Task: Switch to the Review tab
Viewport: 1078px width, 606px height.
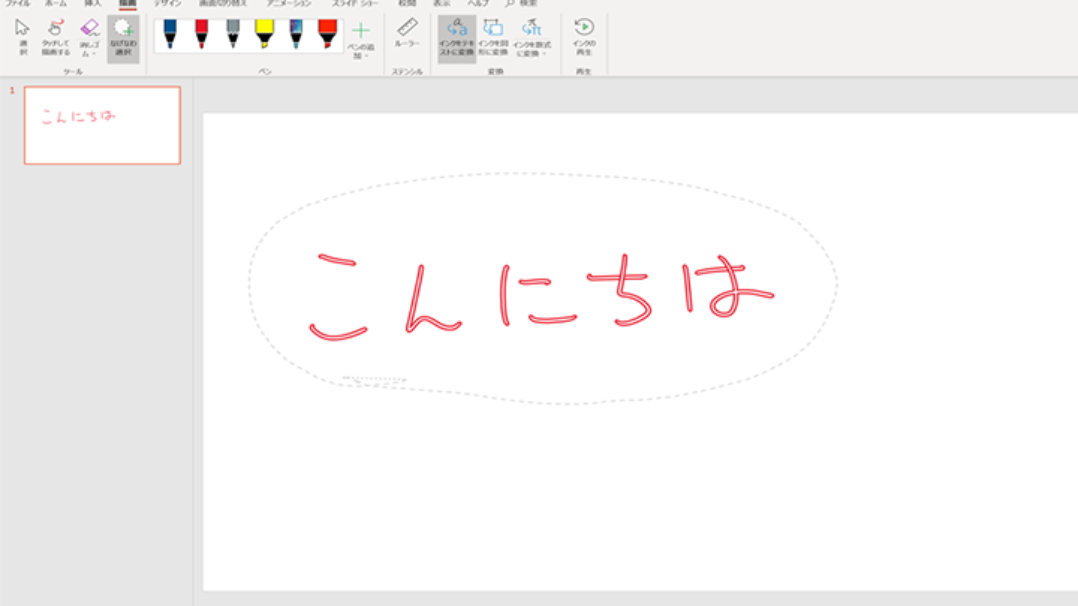Action: click(x=408, y=3)
